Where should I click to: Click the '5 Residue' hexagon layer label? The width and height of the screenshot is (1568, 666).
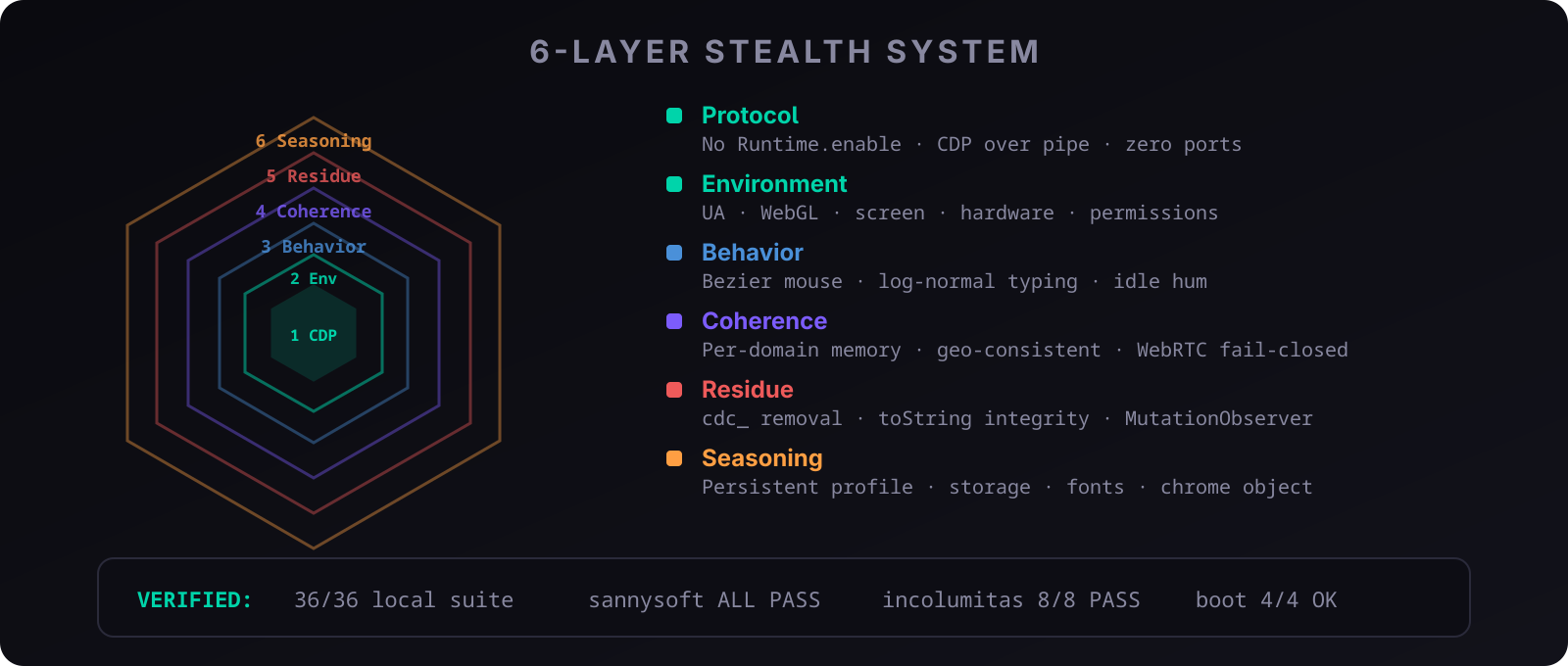tap(314, 176)
